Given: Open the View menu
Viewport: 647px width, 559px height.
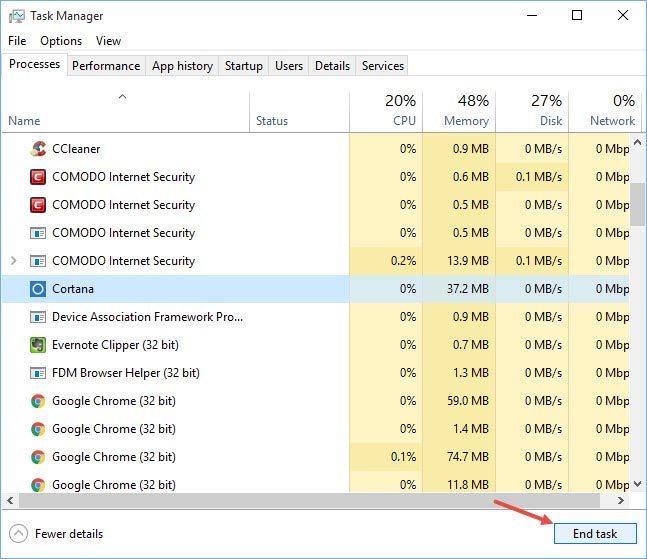Looking at the screenshot, I should [x=109, y=41].
